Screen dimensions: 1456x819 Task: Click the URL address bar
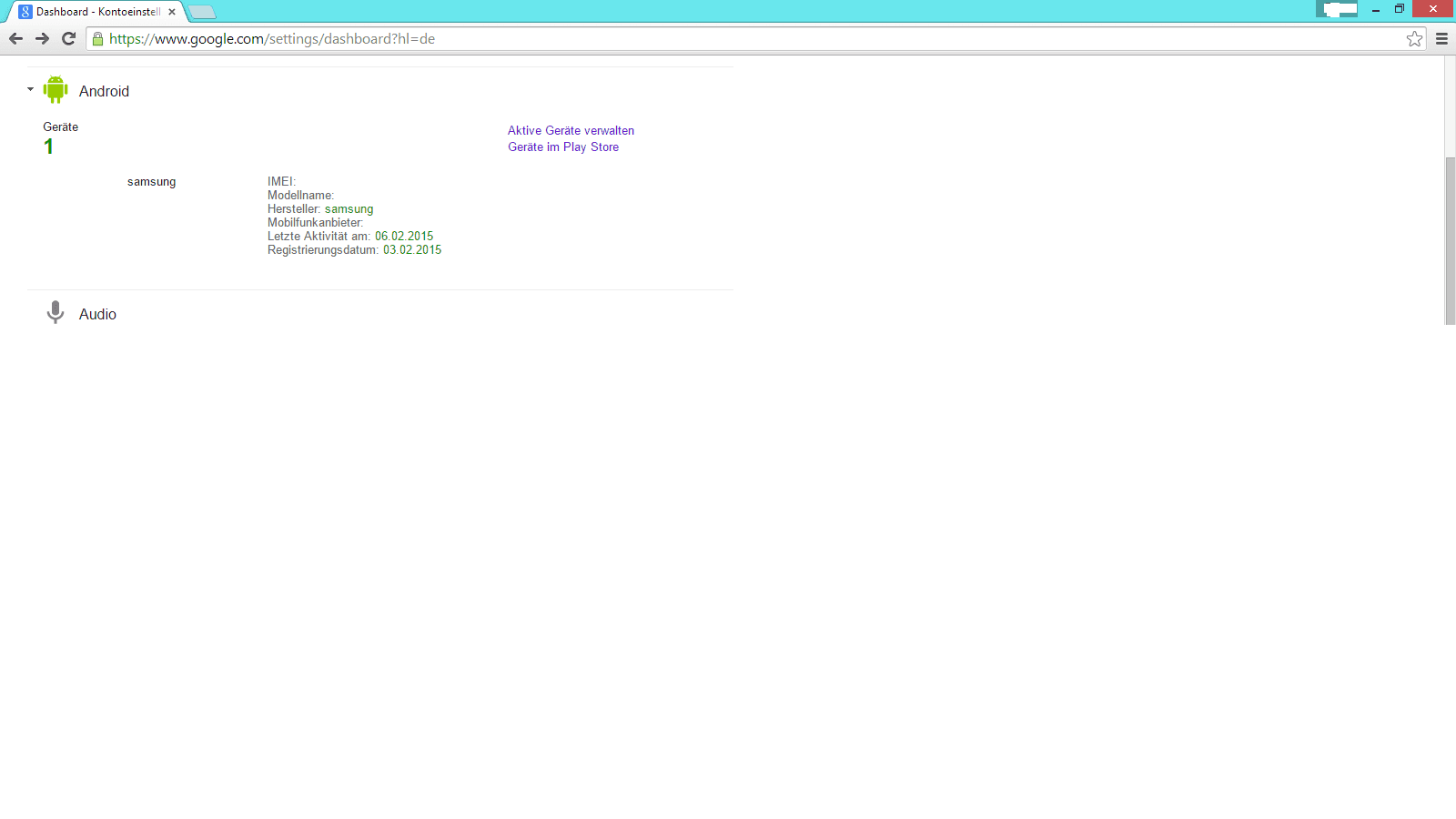pos(755,39)
